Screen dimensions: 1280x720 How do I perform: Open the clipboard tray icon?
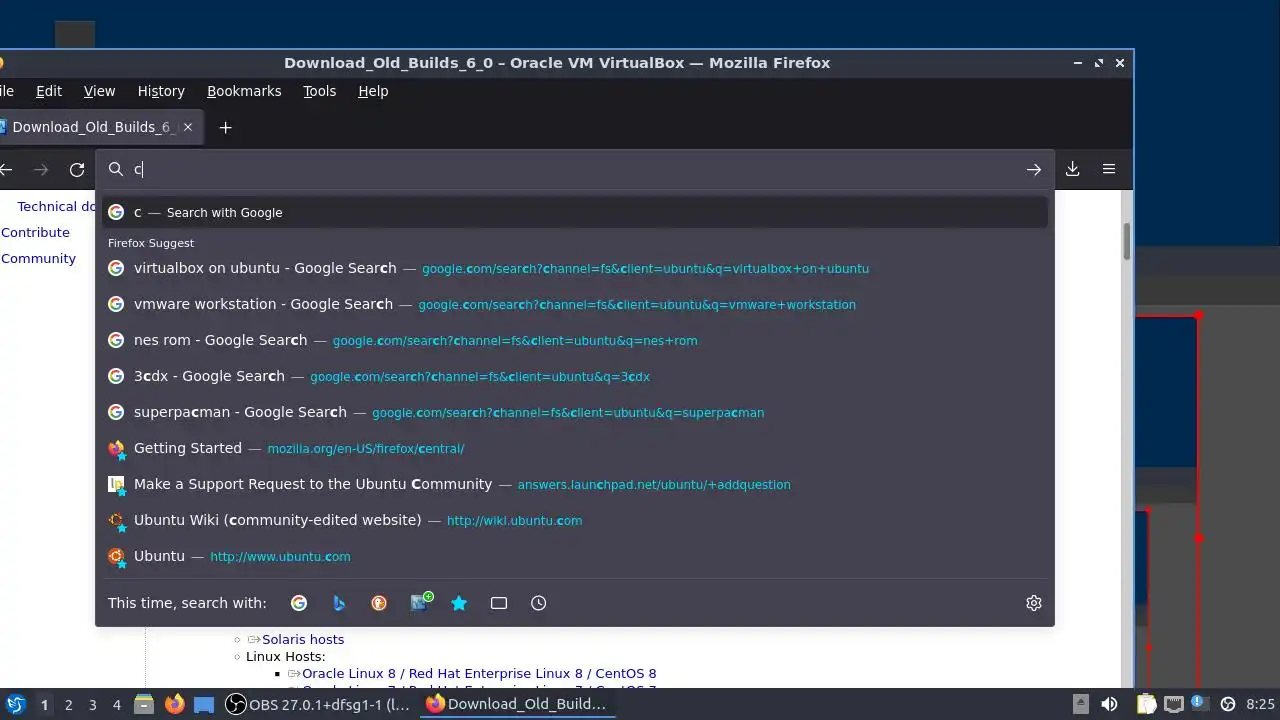pyautogui.click(x=1146, y=704)
